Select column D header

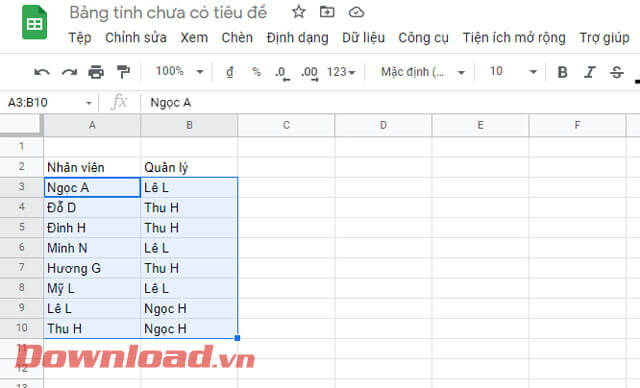383,125
